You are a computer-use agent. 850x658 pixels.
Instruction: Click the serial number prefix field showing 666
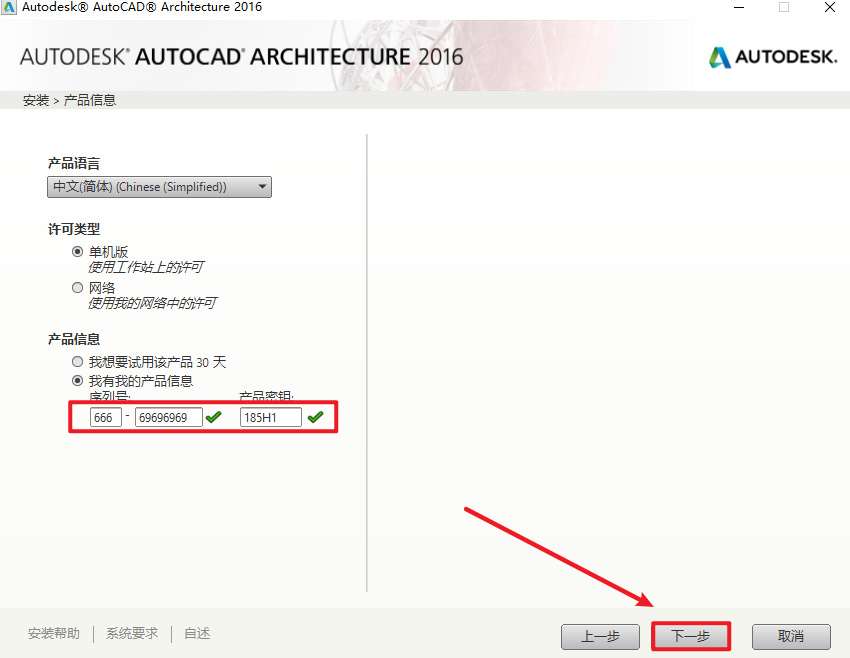click(105, 417)
